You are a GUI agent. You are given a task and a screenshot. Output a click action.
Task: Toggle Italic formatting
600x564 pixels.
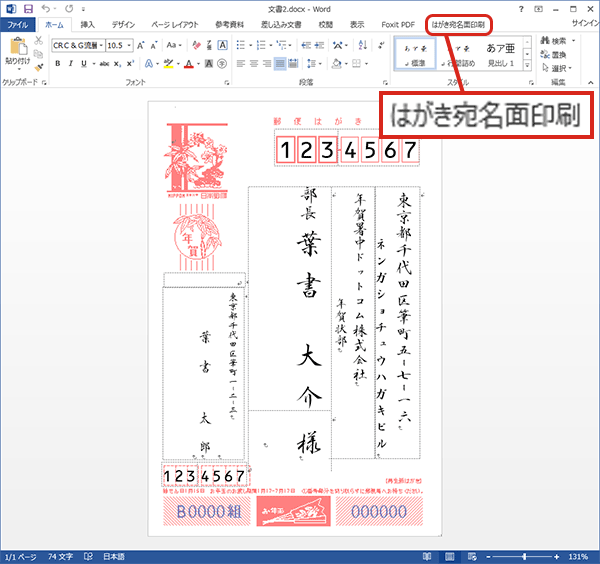click(70, 64)
